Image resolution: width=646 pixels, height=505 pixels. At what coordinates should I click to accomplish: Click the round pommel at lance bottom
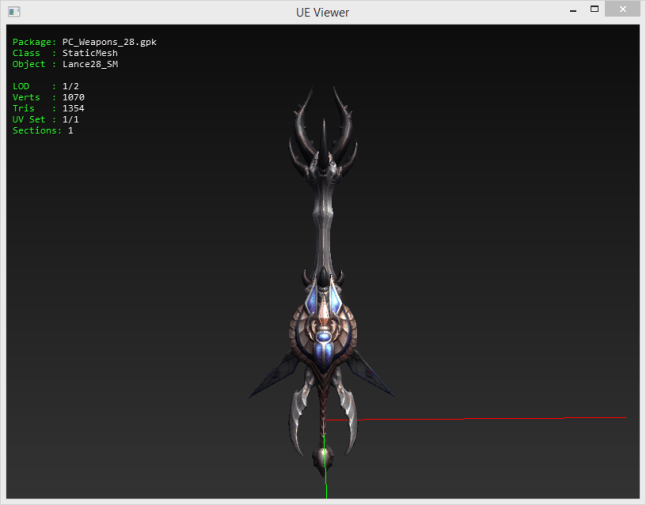tap(324, 456)
